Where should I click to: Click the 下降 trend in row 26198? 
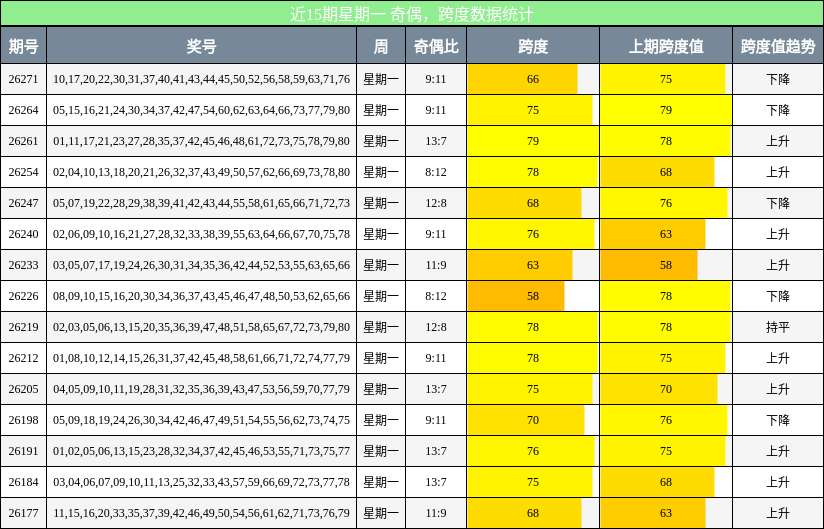pyautogui.click(x=778, y=420)
